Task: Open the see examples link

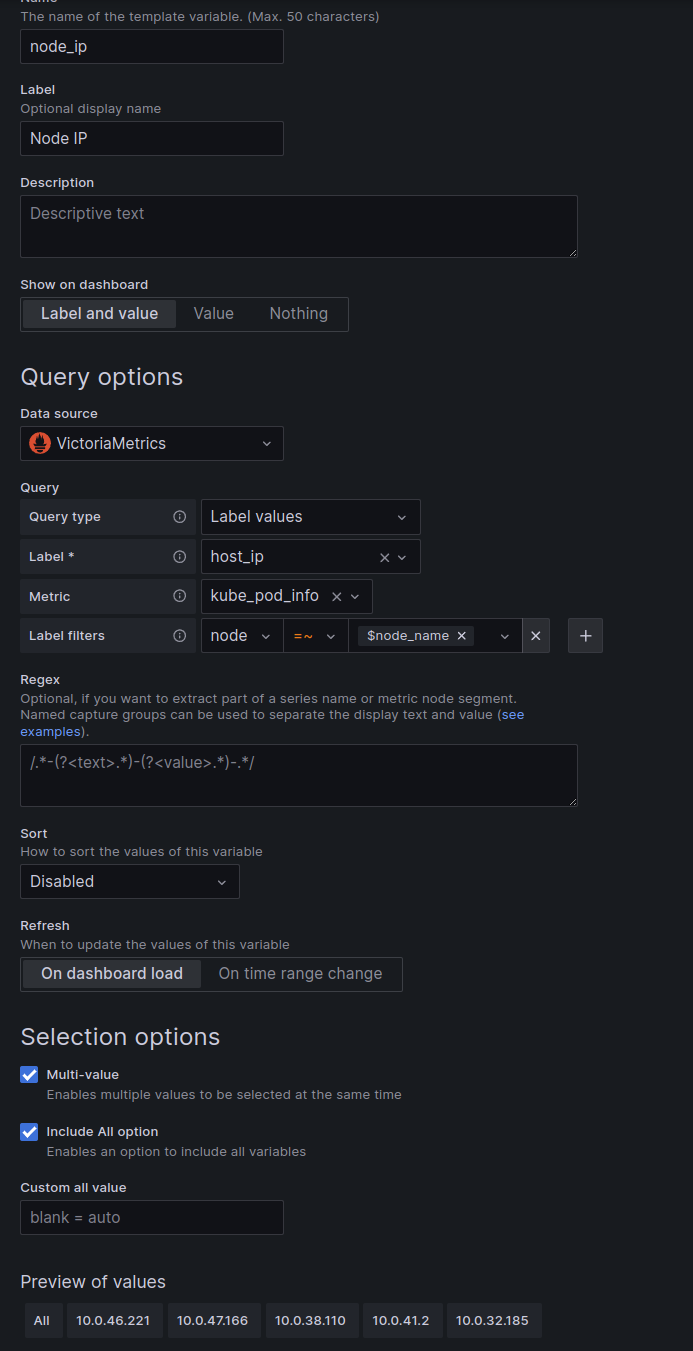Action: coord(511,715)
